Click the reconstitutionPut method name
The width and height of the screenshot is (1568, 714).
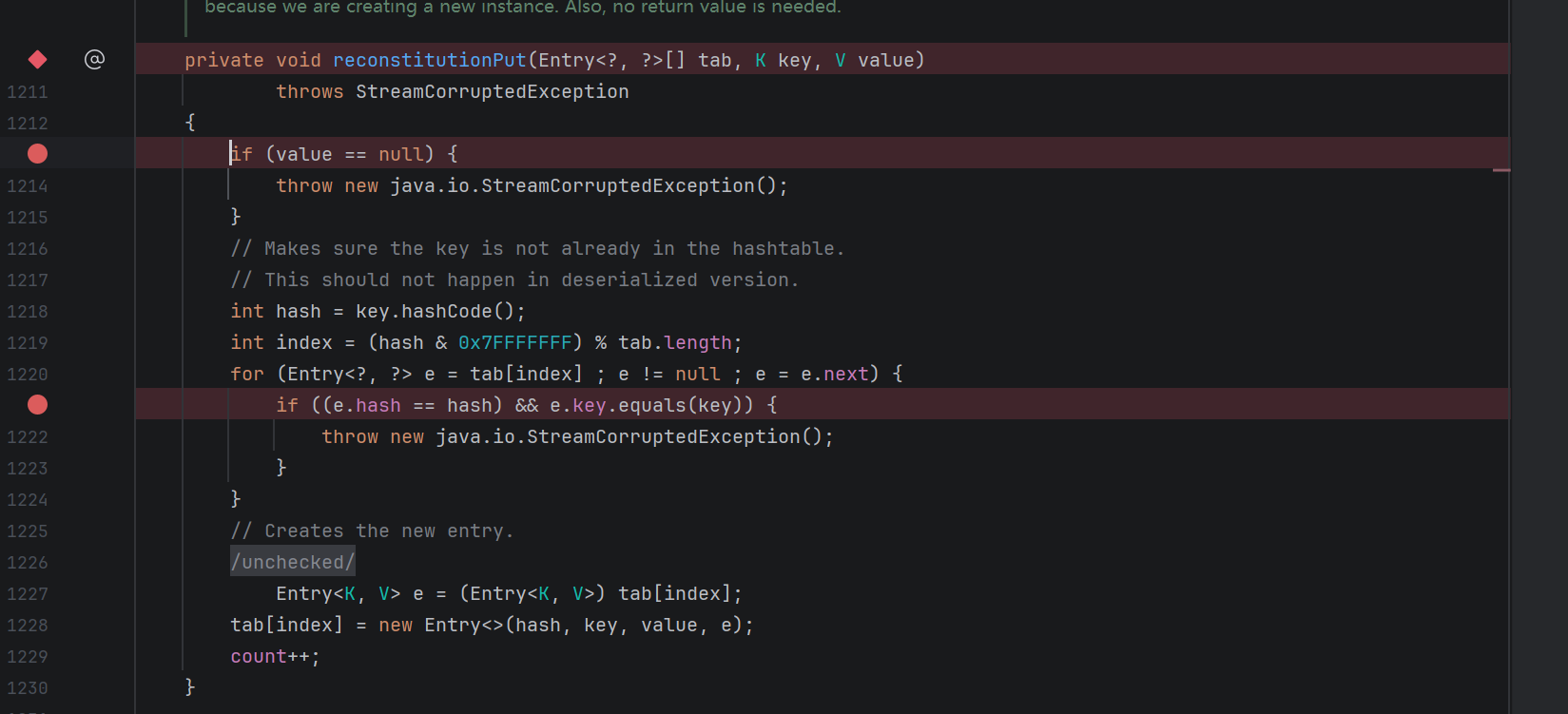click(x=429, y=60)
